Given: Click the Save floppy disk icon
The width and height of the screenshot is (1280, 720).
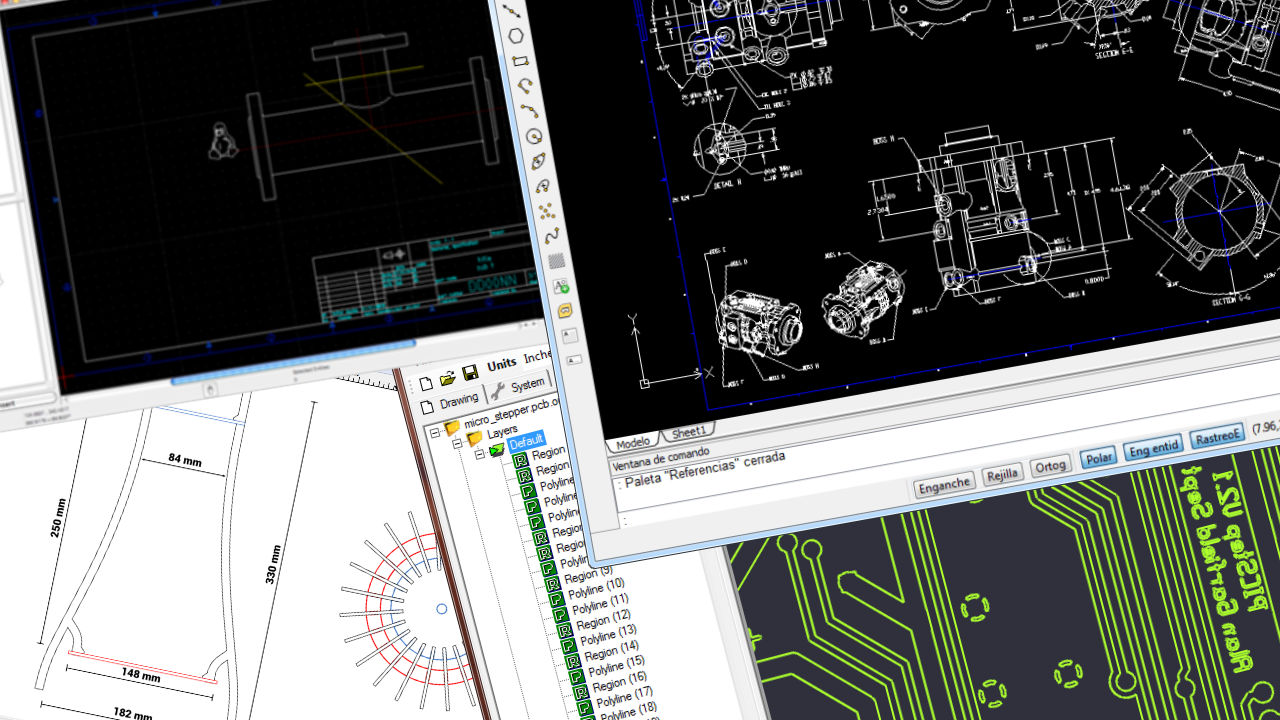Looking at the screenshot, I should (x=470, y=374).
